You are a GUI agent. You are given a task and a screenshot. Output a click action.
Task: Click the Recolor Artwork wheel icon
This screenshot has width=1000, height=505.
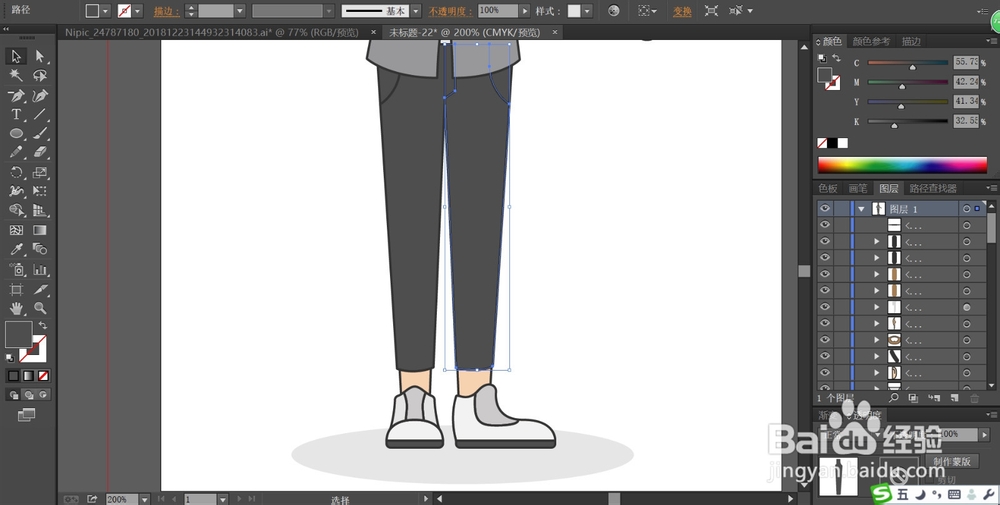coord(614,11)
